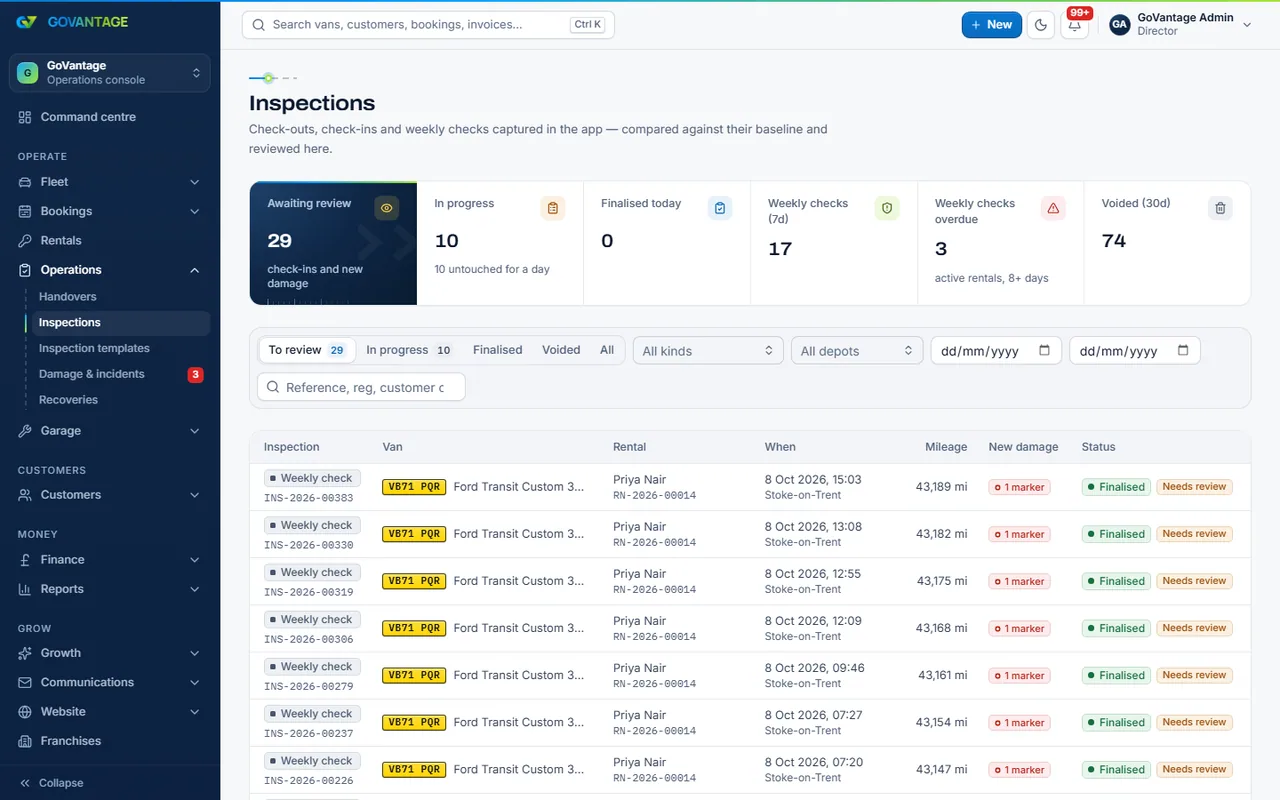
Task: Click the Bookings calendar icon
Action: (x=25, y=211)
